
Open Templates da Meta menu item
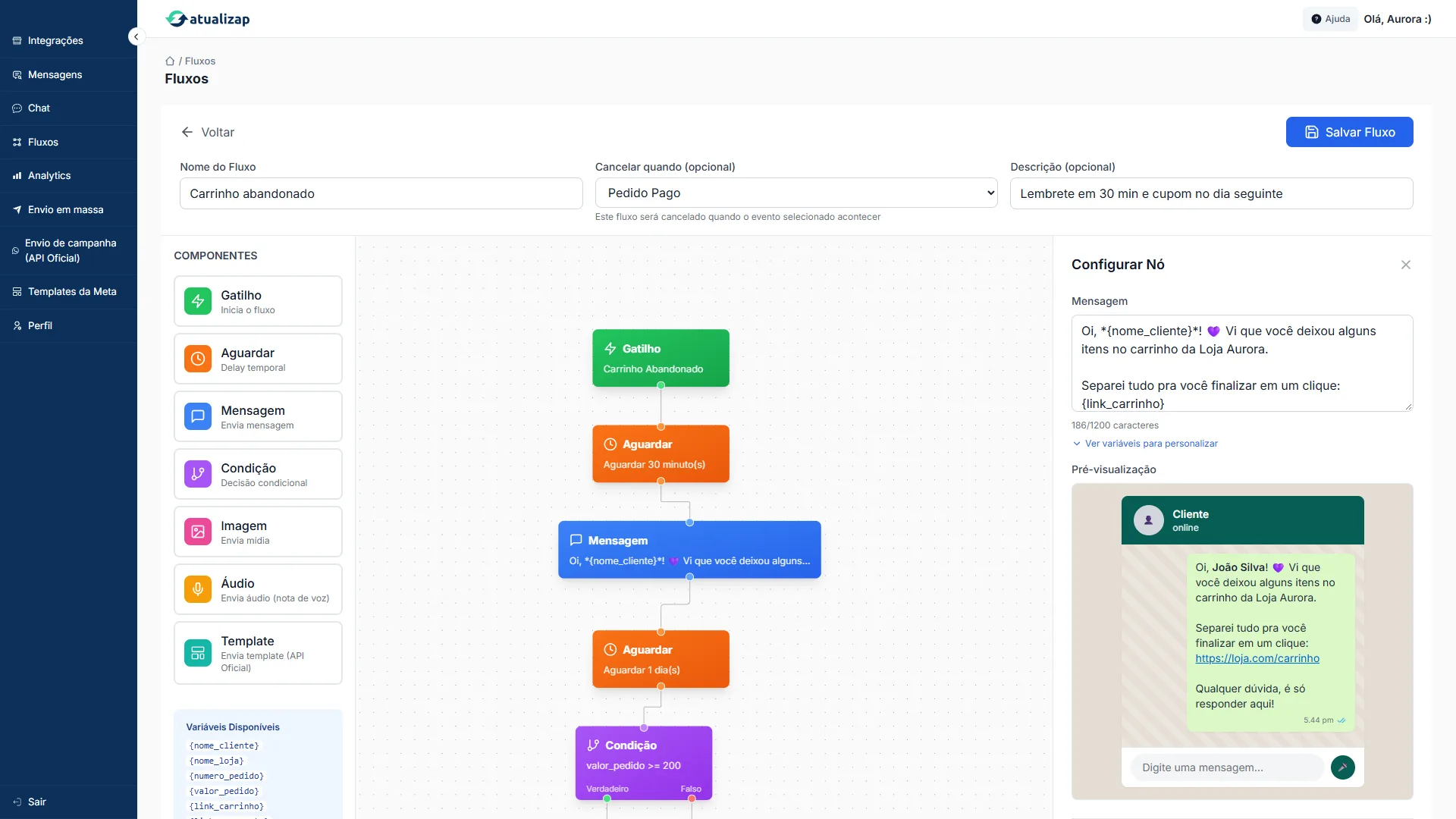(68, 292)
